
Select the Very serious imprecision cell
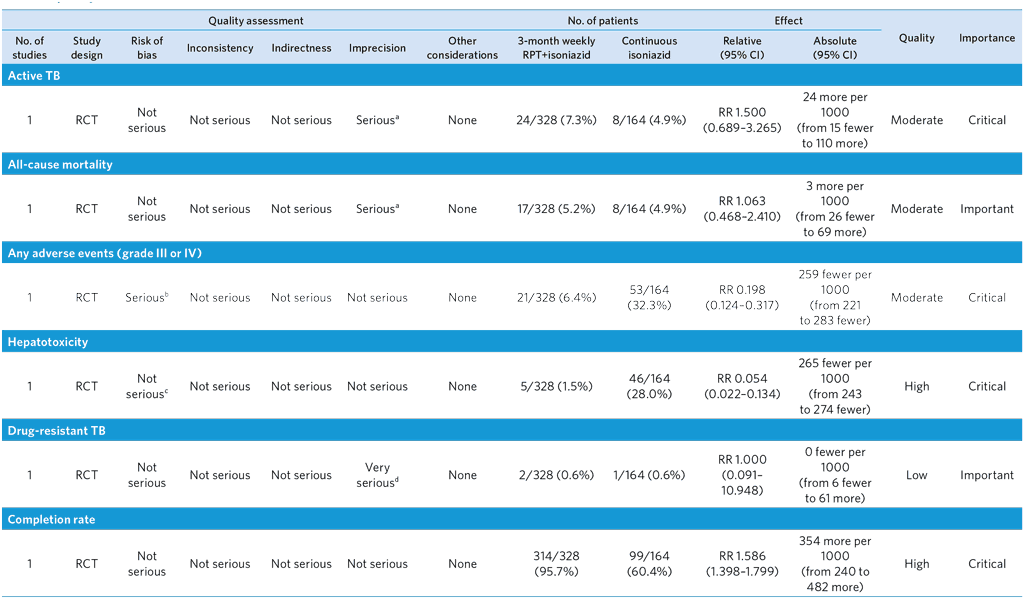coord(377,474)
